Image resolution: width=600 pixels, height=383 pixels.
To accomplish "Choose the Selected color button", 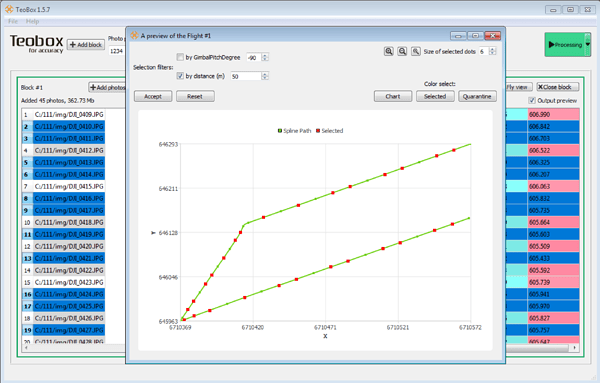I will tap(435, 96).
